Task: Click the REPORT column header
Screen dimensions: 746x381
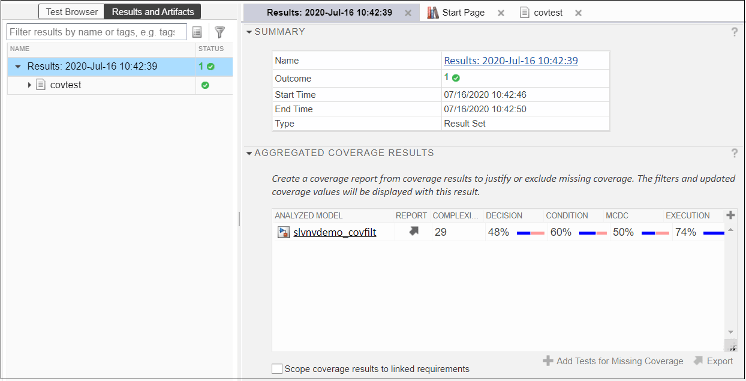Action: coord(411,215)
